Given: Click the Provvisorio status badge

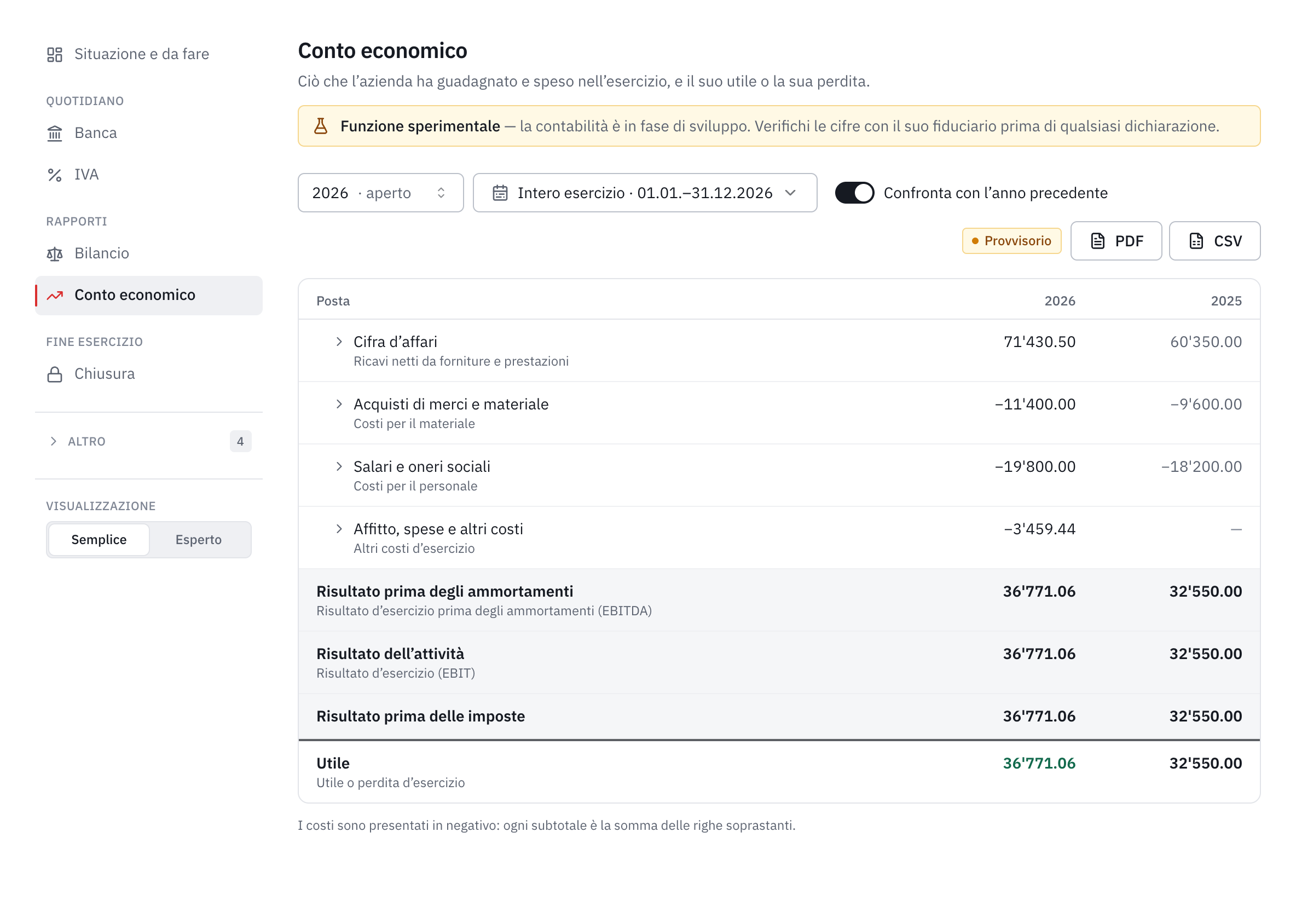Looking at the screenshot, I should pos(1011,241).
